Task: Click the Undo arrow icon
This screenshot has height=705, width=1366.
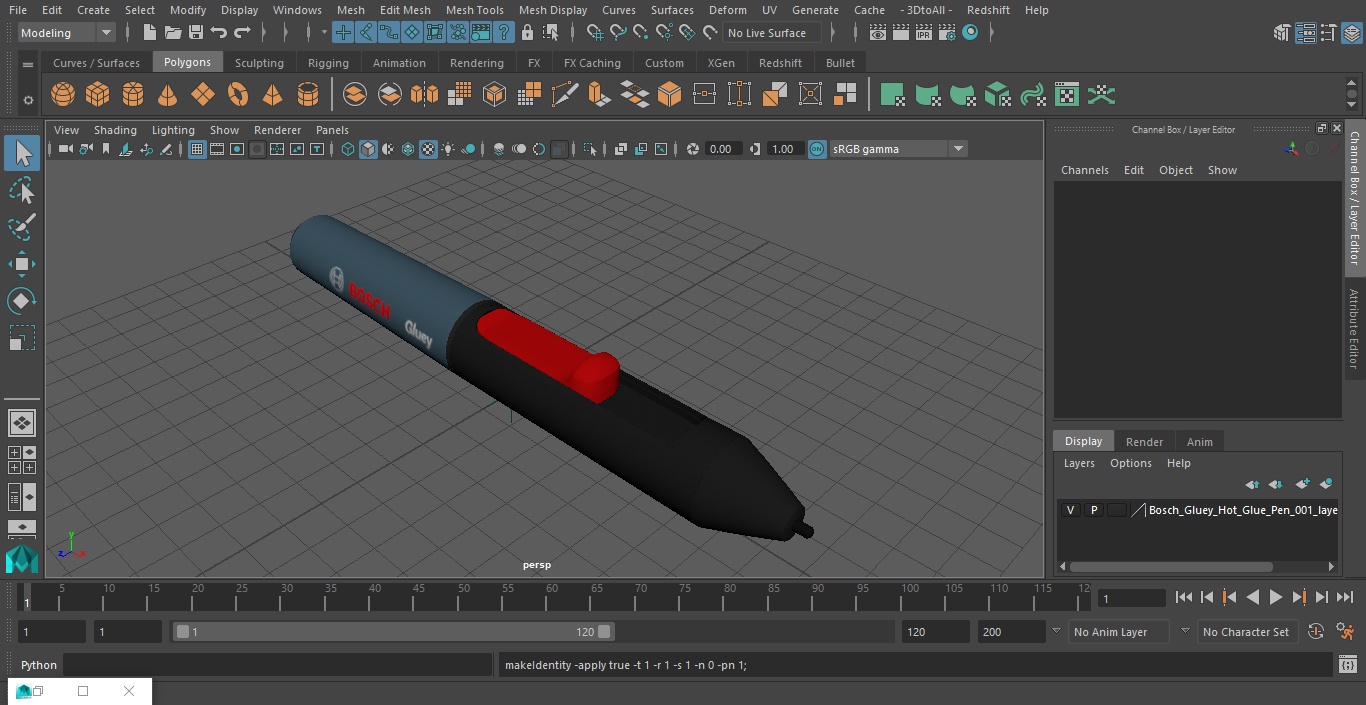Action: (219, 33)
